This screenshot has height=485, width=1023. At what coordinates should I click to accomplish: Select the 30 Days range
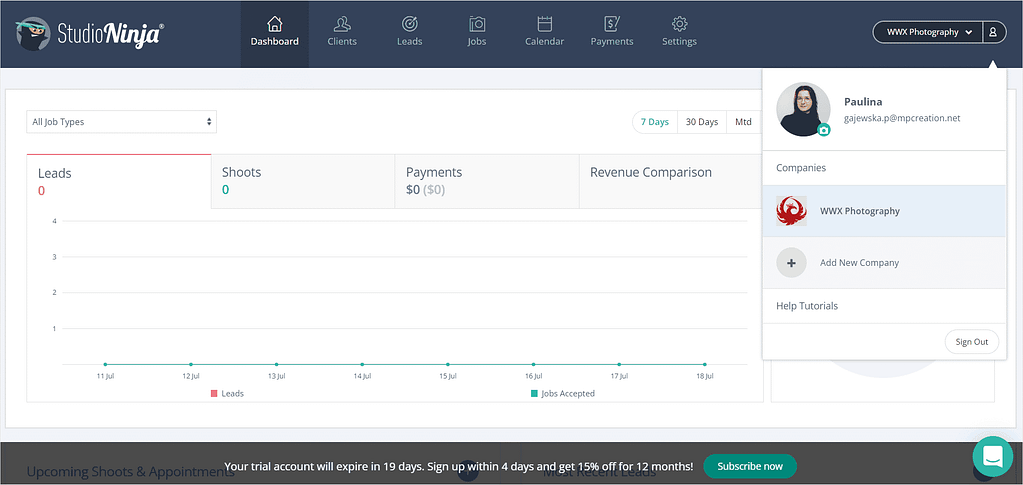(702, 122)
